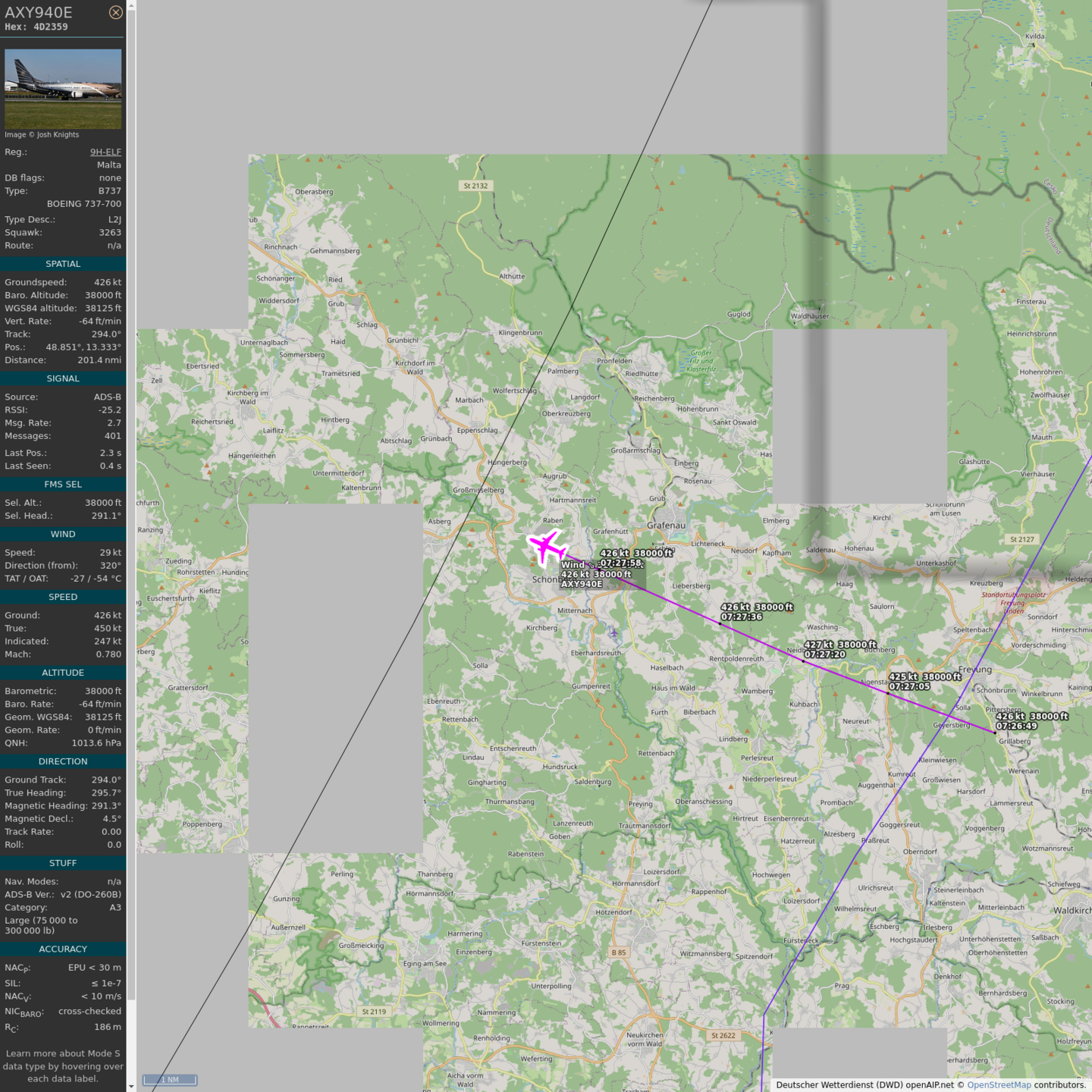Screen dimensions: 1092x1092
Task: Close the AXY940E aircraft info panel
Action: tap(115, 12)
